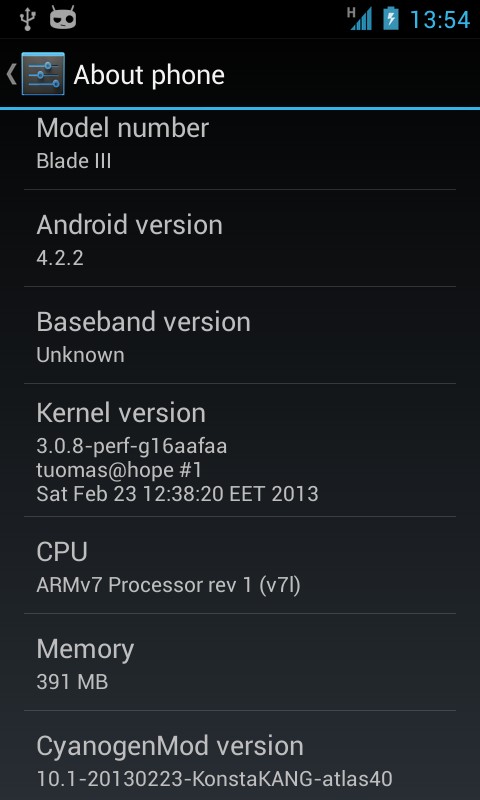This screenshot has height=800, width=480.
Task: Tap the 13:54 clock in status bar
Action: click(440, 19)
